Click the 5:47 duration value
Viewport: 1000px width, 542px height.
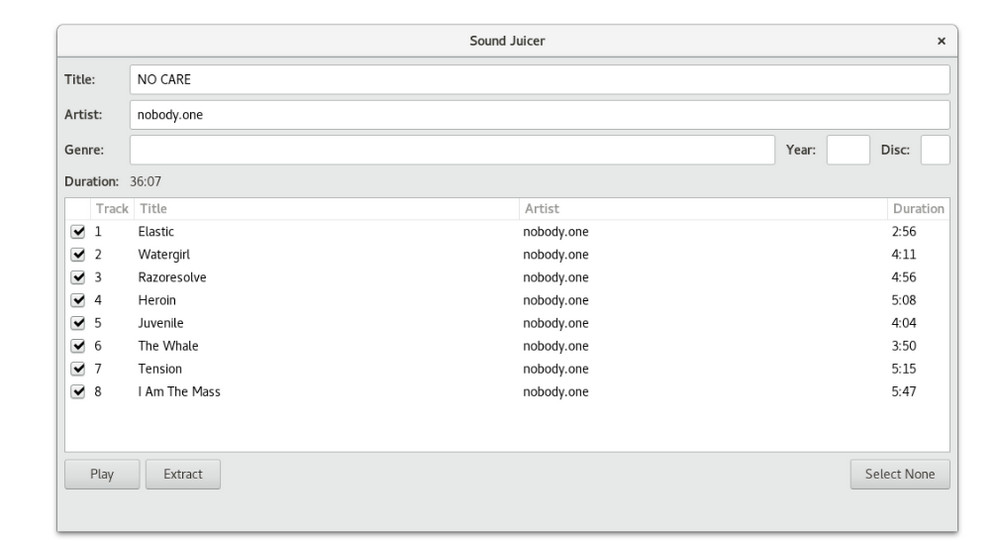[x=904, y=392]
